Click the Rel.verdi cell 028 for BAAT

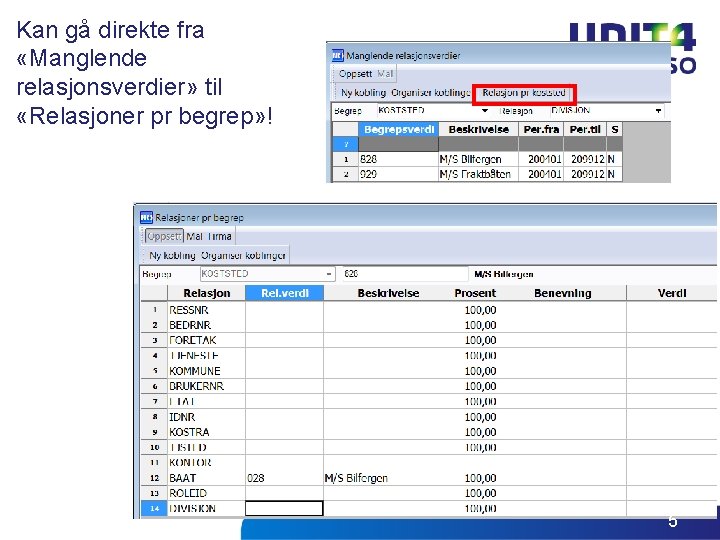pos(285,478)
